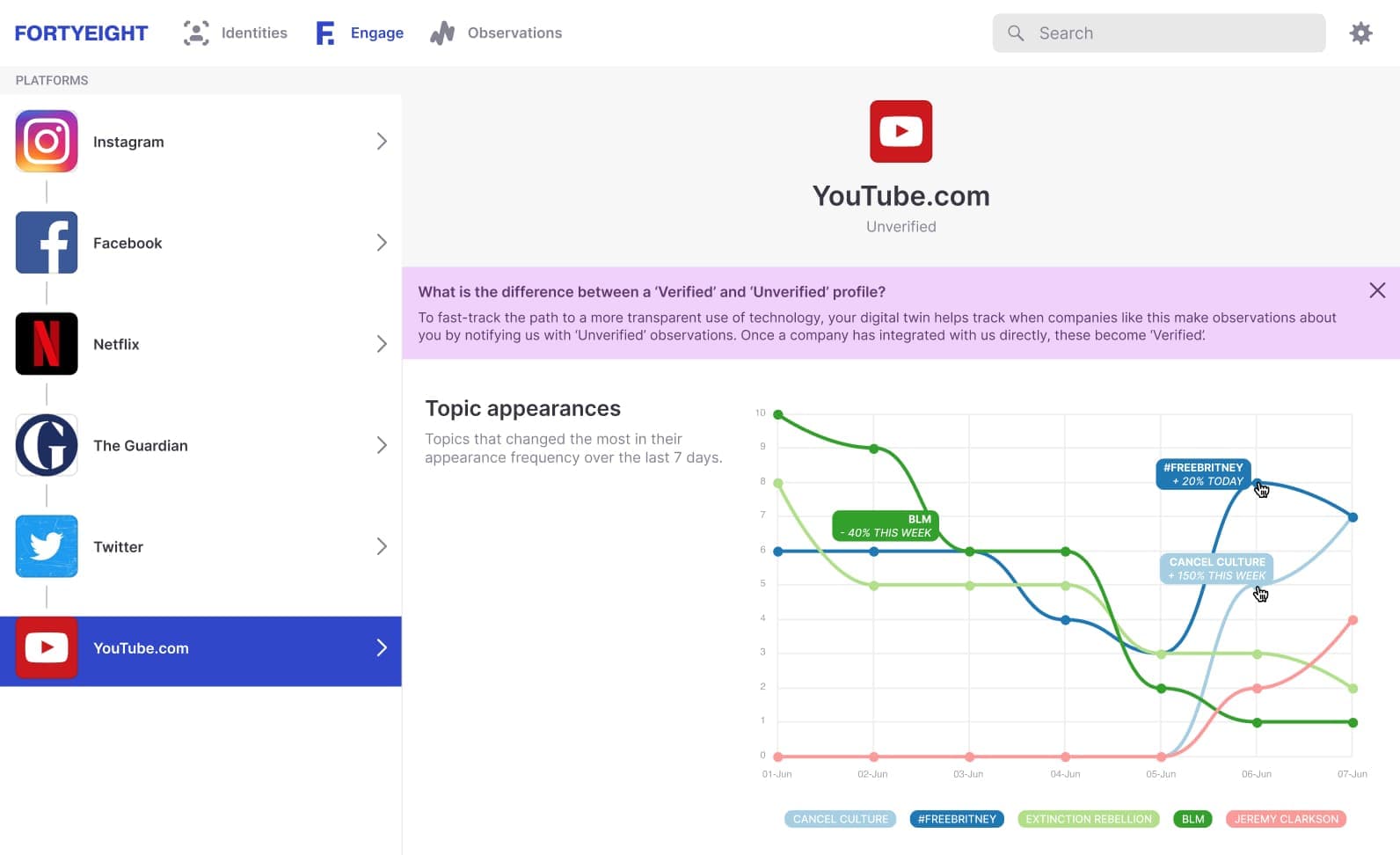Toggle the EXTINCTION REBELLION legend series
Image resolution: width=1400 pixels, height=855 pixels.
click(x=1088, y=819)
